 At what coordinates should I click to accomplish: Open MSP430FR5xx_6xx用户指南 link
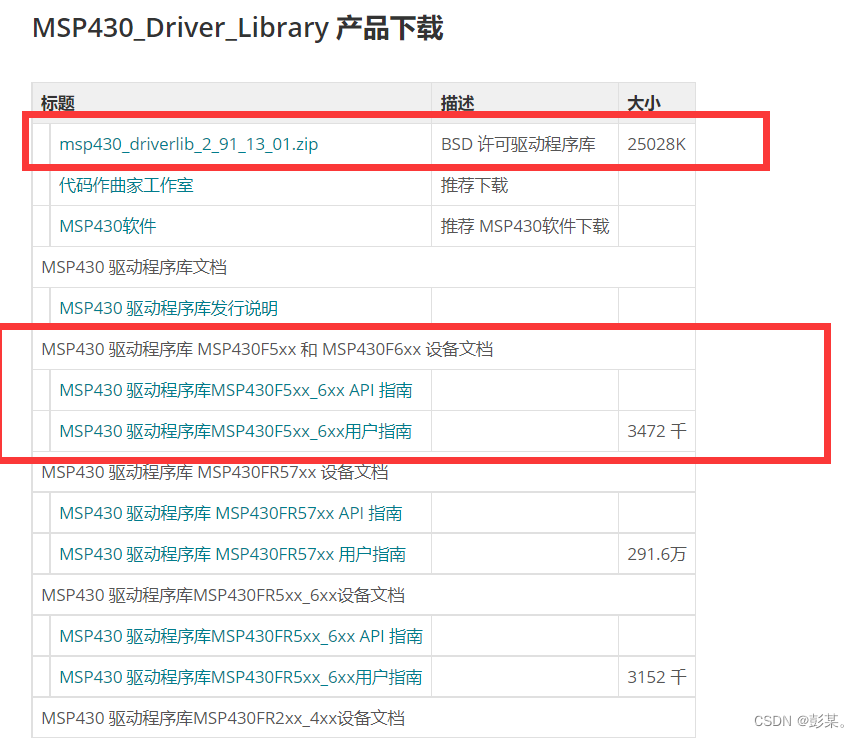coord(241,677)
